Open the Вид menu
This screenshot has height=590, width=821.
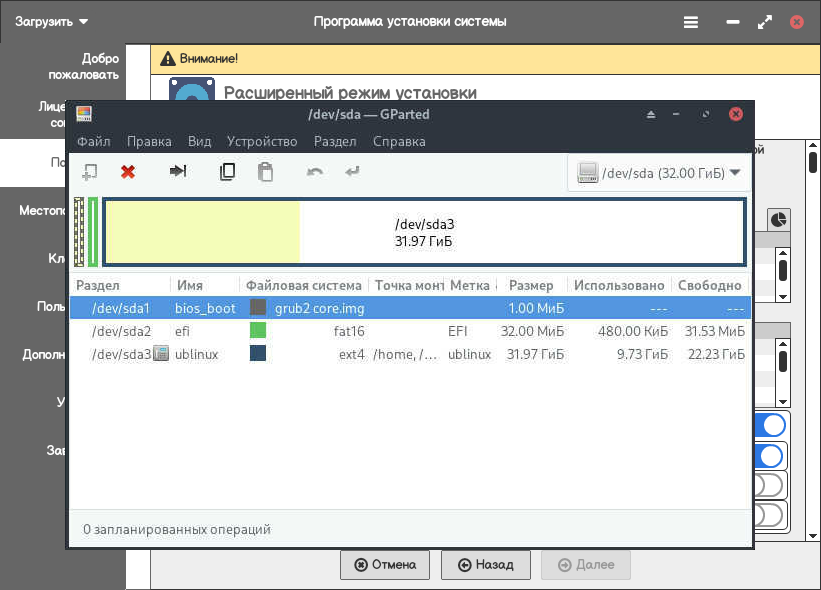pyautogui.click(x=199, y=141)
